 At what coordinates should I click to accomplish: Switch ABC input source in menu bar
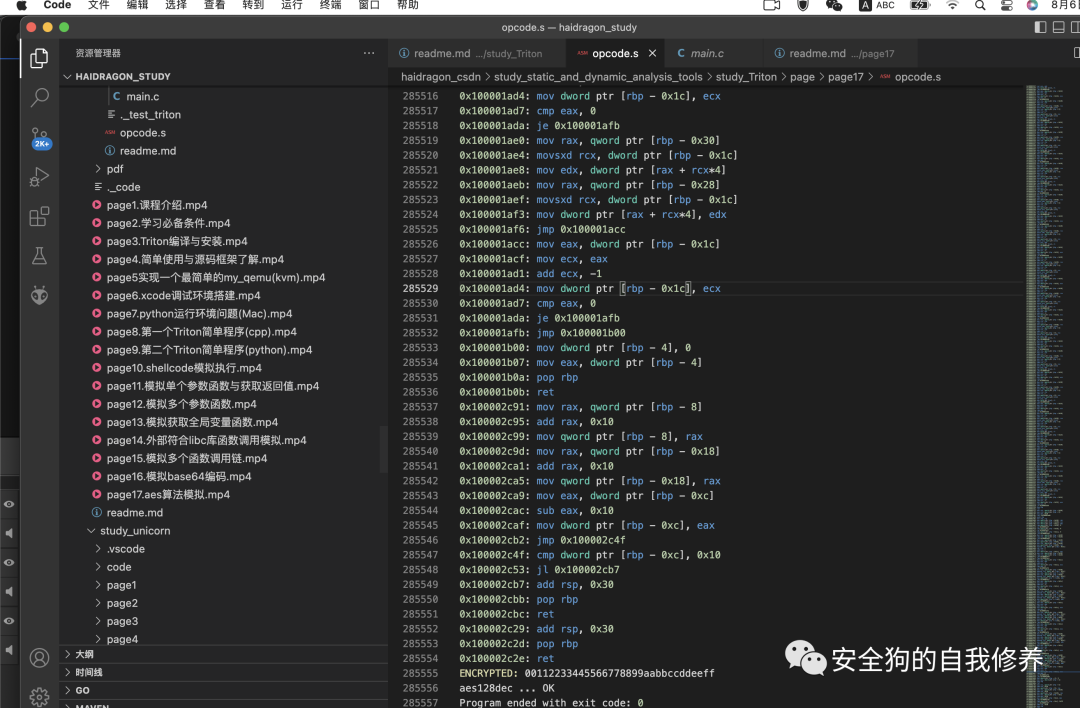point(877,6)
